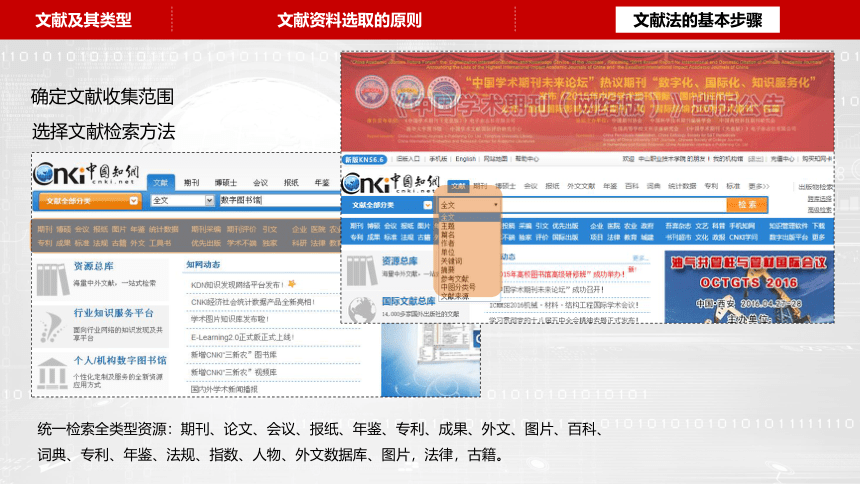The width and height of the screenshot is (860, 484).
Task: Switch to 报纸 tab on the gray-nav CNKI page
Action: 291,183
